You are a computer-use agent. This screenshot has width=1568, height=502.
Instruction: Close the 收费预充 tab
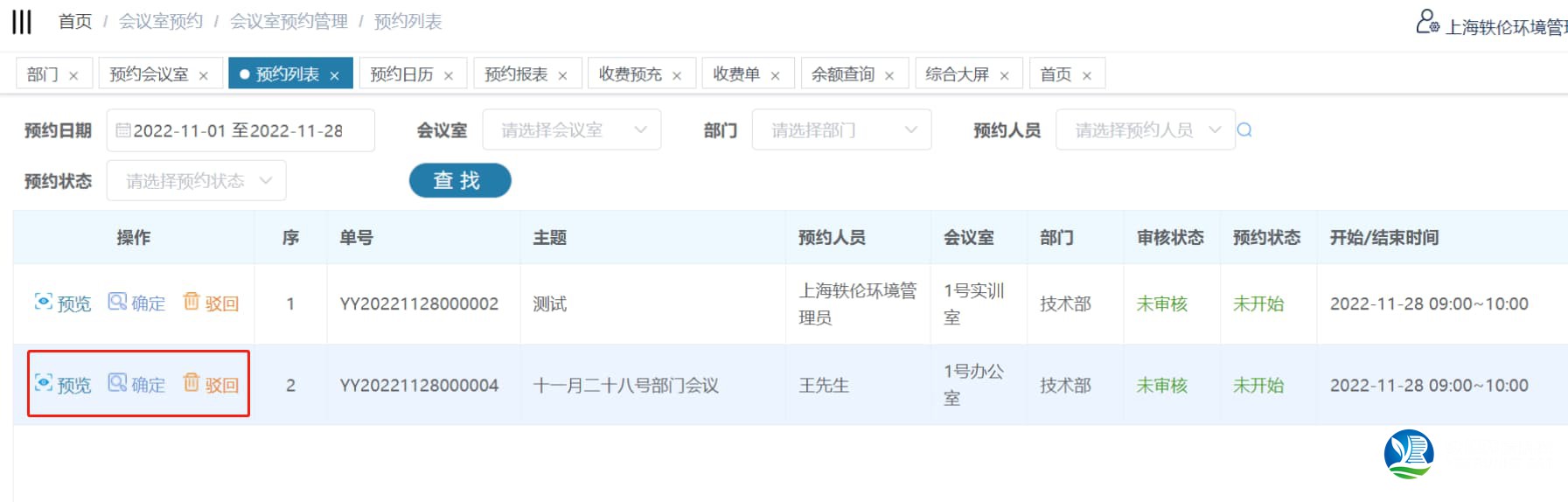click(677, 76)
